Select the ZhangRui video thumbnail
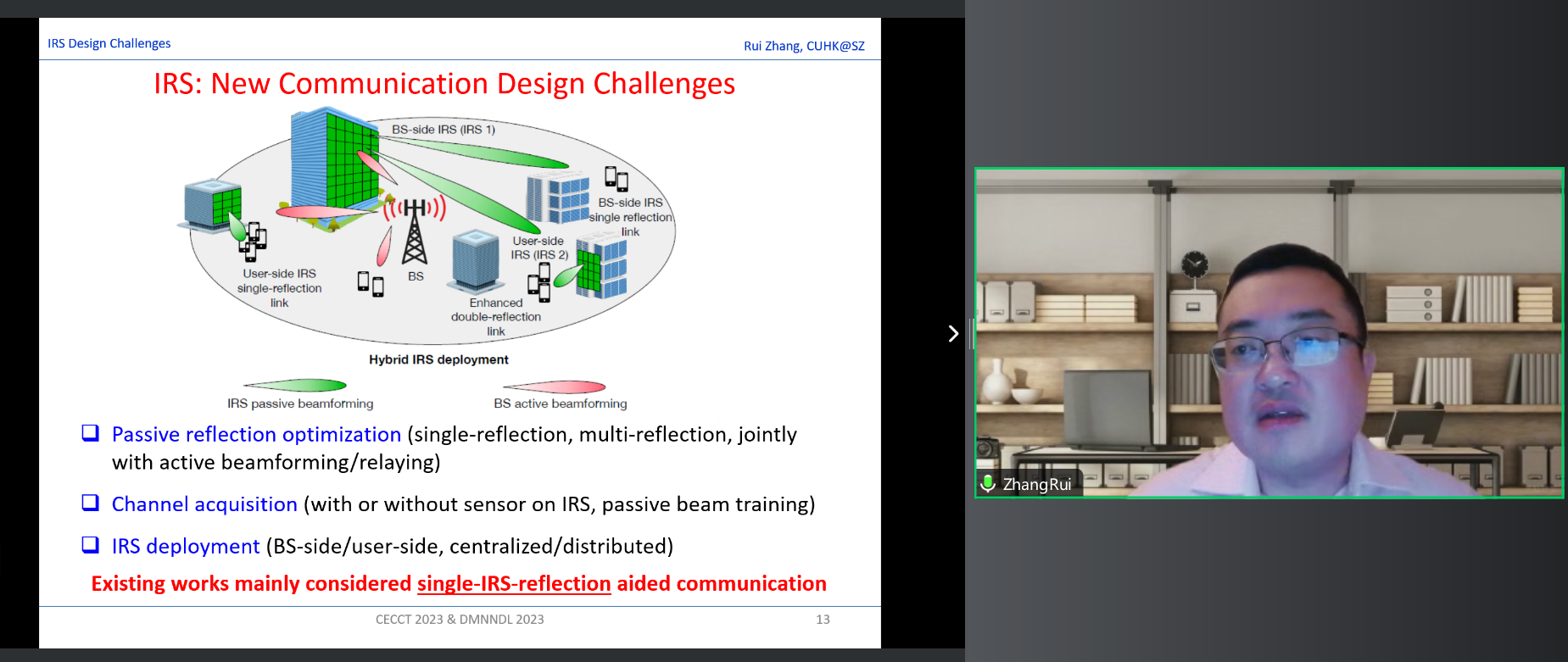 click(1269, 332)
